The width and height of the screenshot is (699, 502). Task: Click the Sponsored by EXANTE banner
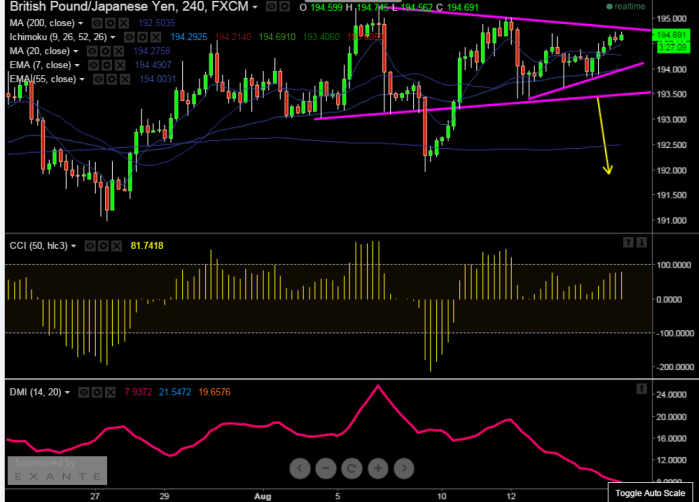coord(57,470)
